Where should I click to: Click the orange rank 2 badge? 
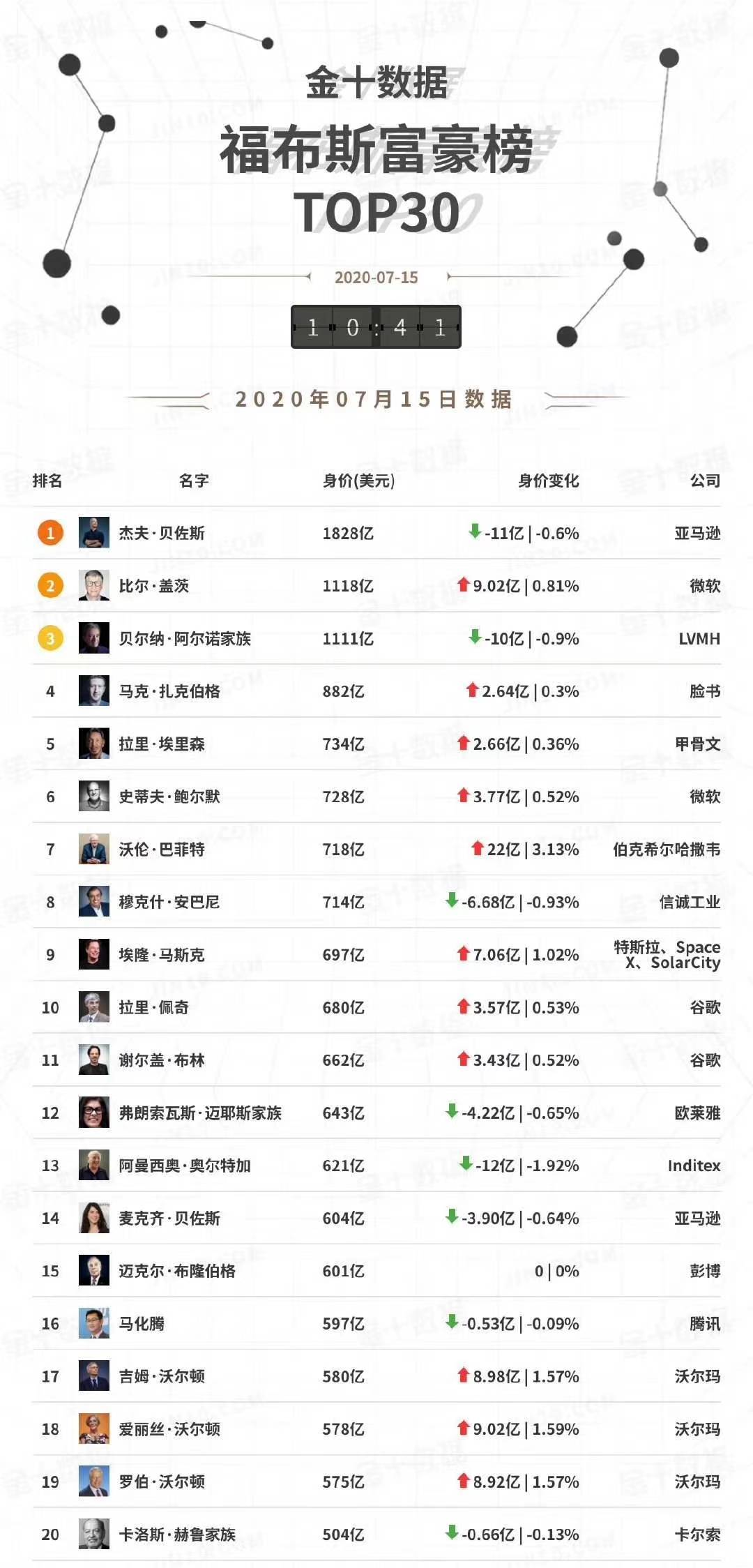coord(50,586)
